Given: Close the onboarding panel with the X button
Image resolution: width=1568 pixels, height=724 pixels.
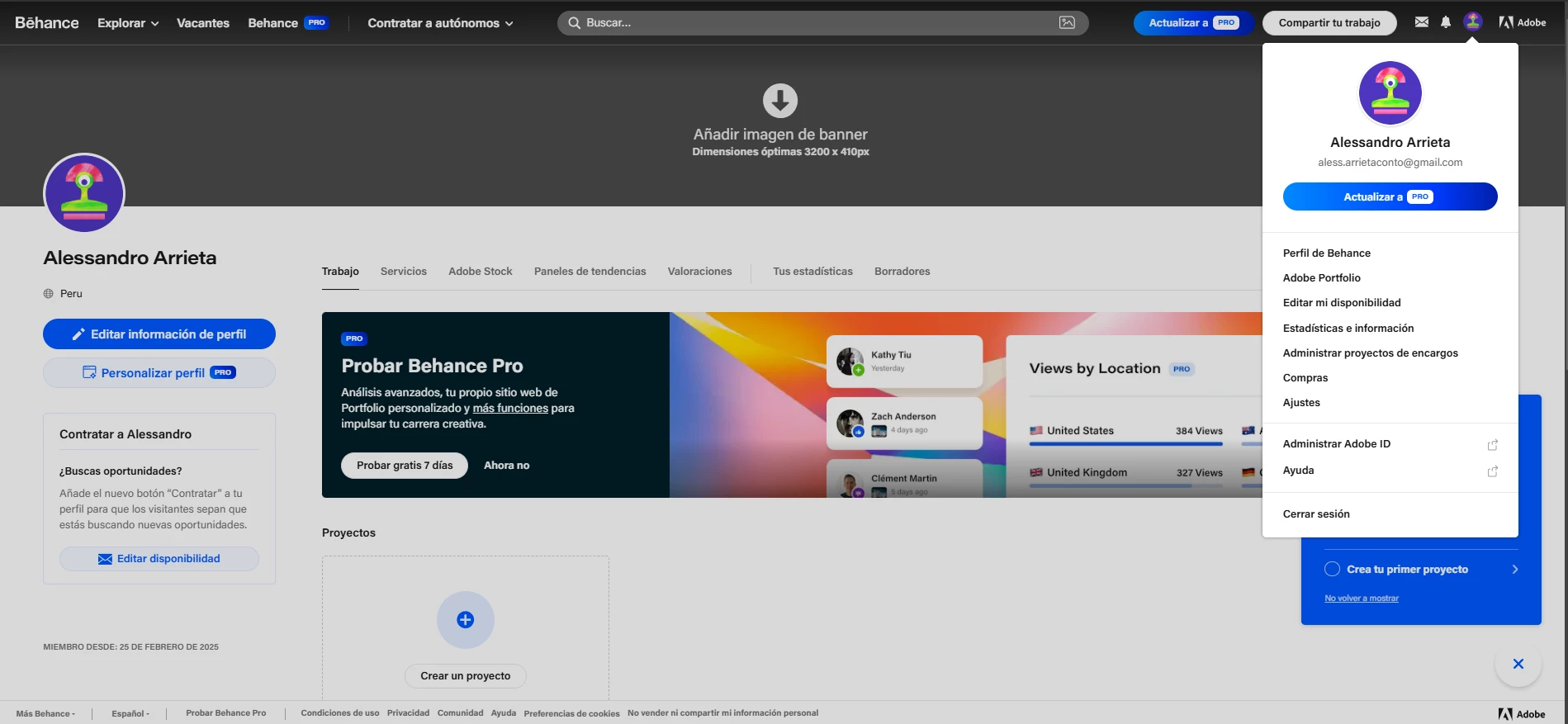Looking at the screenshot, I should (1518, 664).
